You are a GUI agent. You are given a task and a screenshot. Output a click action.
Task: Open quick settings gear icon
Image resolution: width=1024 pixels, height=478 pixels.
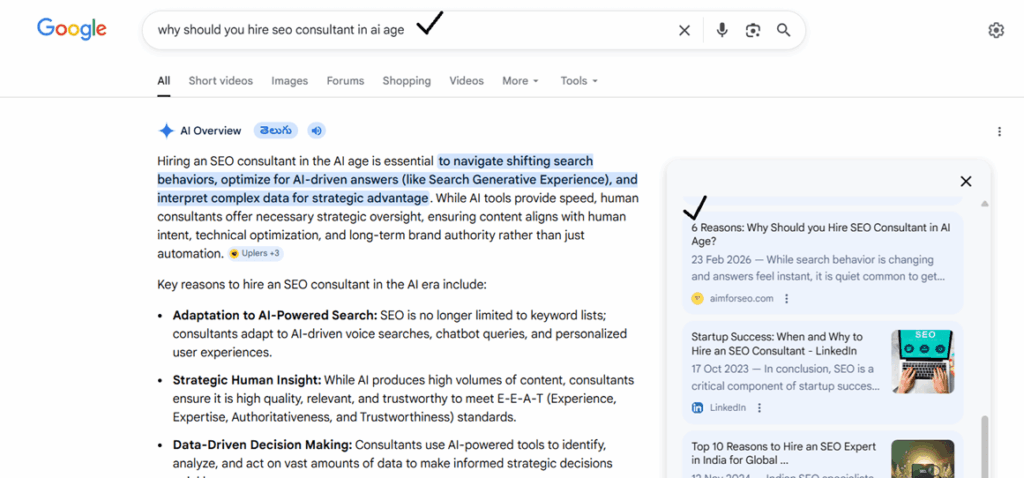(x=996, y=30)
